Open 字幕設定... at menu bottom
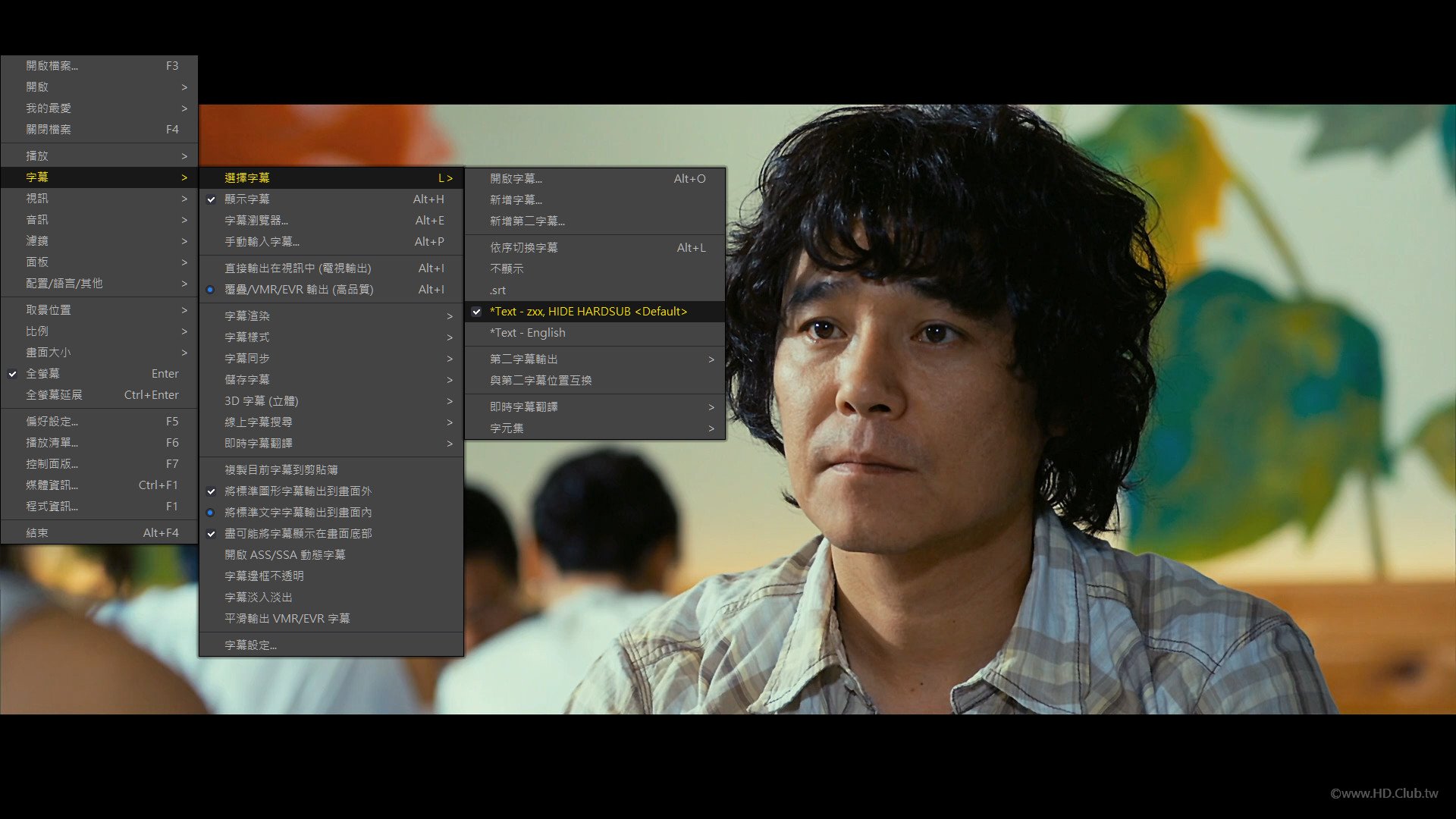 (250, 645)
